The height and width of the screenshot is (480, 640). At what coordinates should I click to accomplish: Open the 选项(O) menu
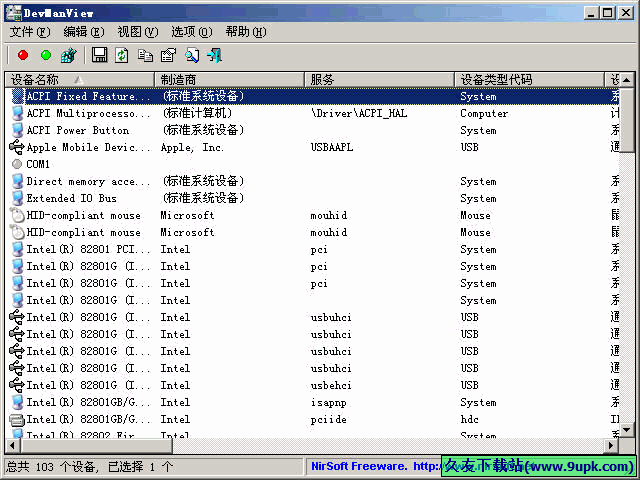pos(191,32)
